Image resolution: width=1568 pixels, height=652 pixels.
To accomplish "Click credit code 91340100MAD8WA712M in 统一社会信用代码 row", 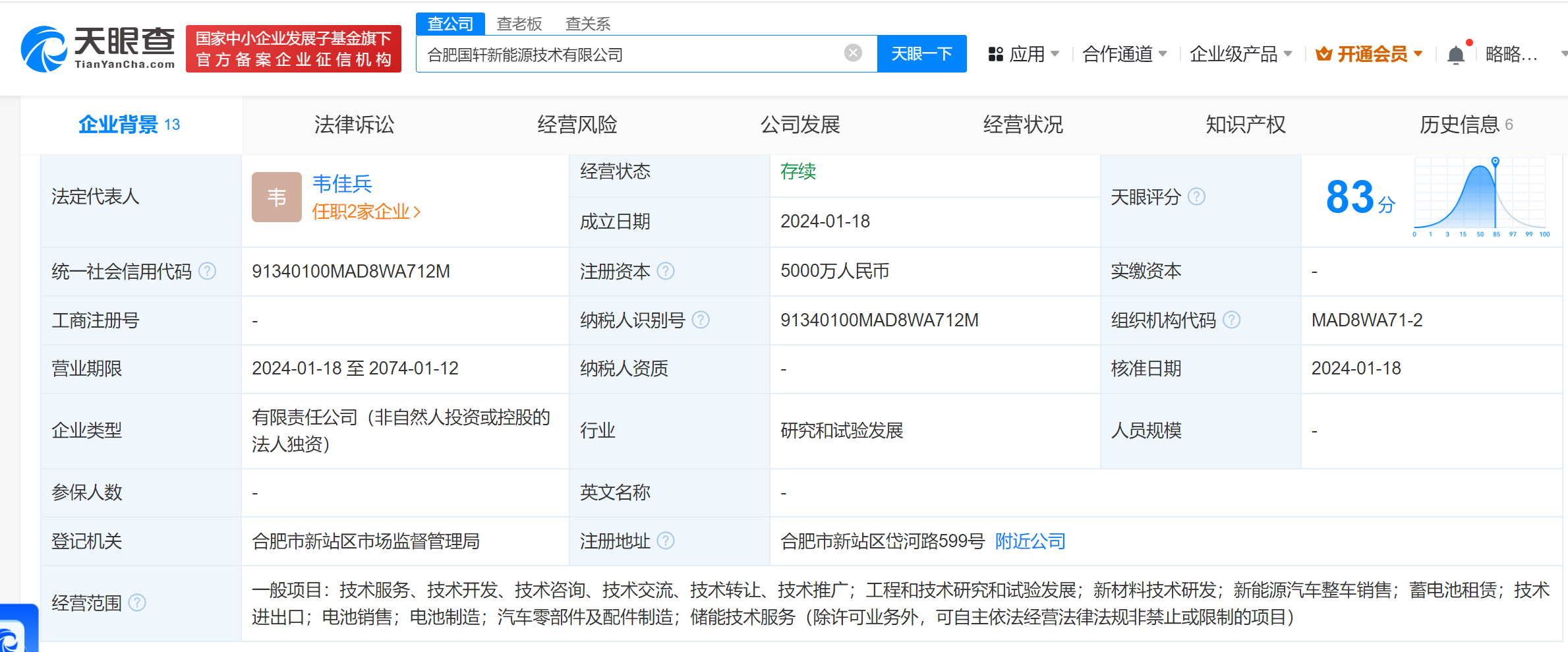I will coord(351,271).
